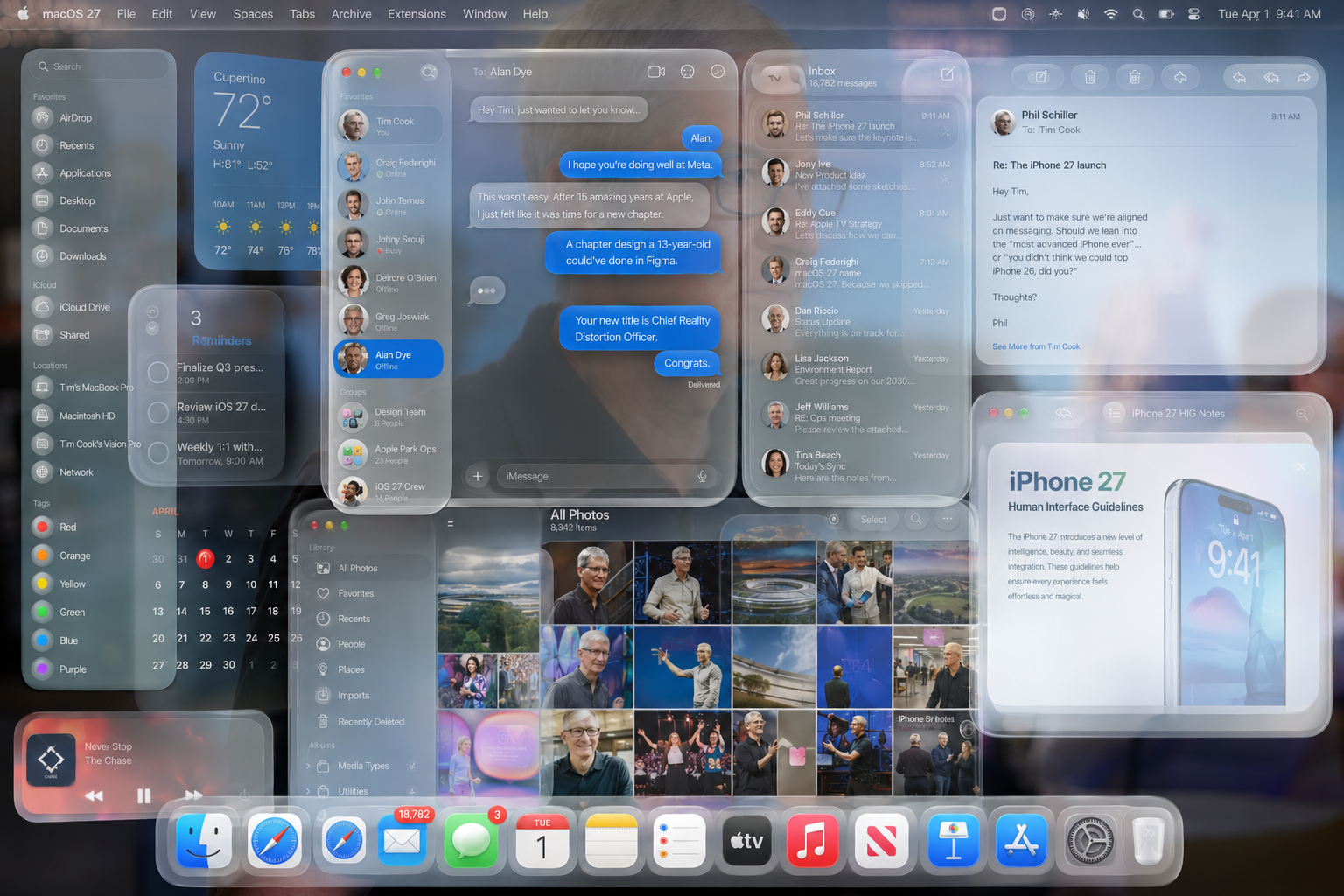Open the more options ellipsis in Photos
This screenshot has width=1344, height=896.
point(948,519)
